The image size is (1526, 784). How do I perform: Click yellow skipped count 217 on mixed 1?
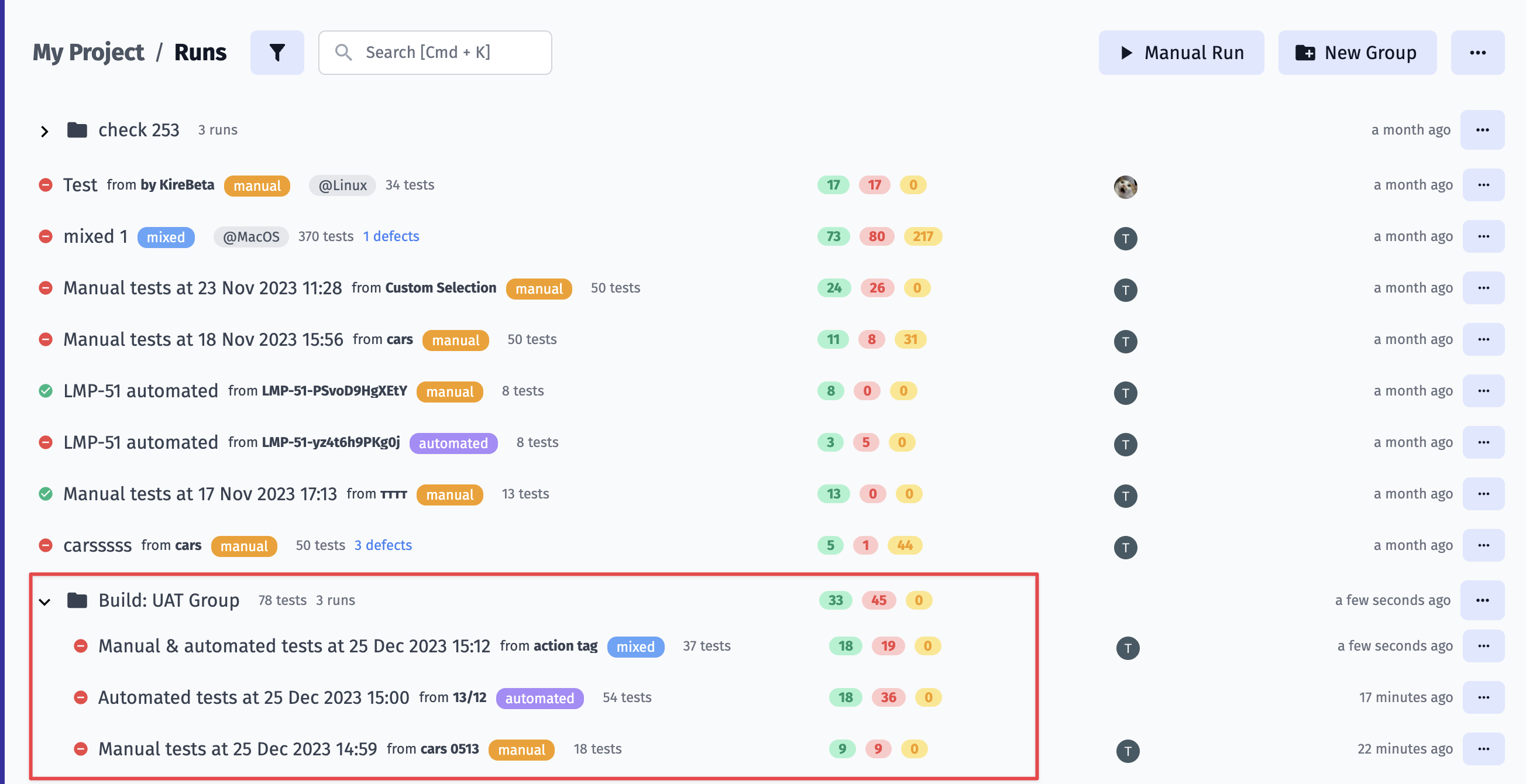[923, 236]
